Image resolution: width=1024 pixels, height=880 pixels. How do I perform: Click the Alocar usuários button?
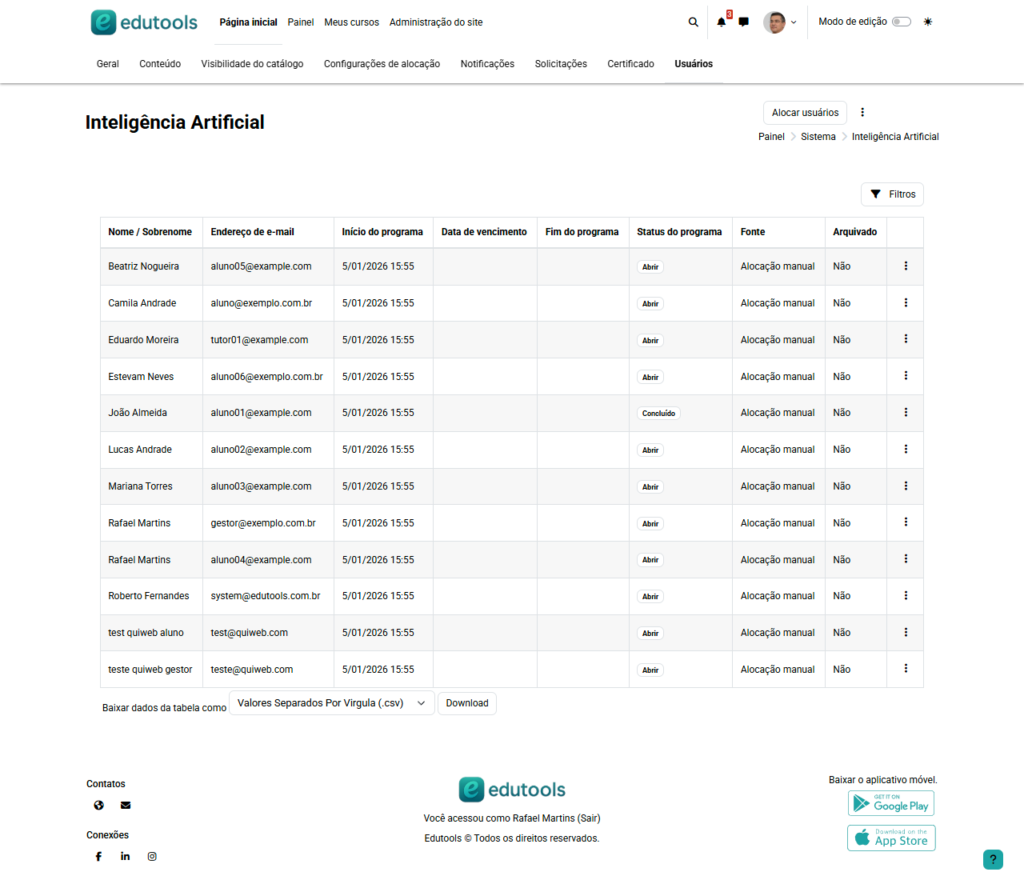pyautogui.click(x=805, y=113)
